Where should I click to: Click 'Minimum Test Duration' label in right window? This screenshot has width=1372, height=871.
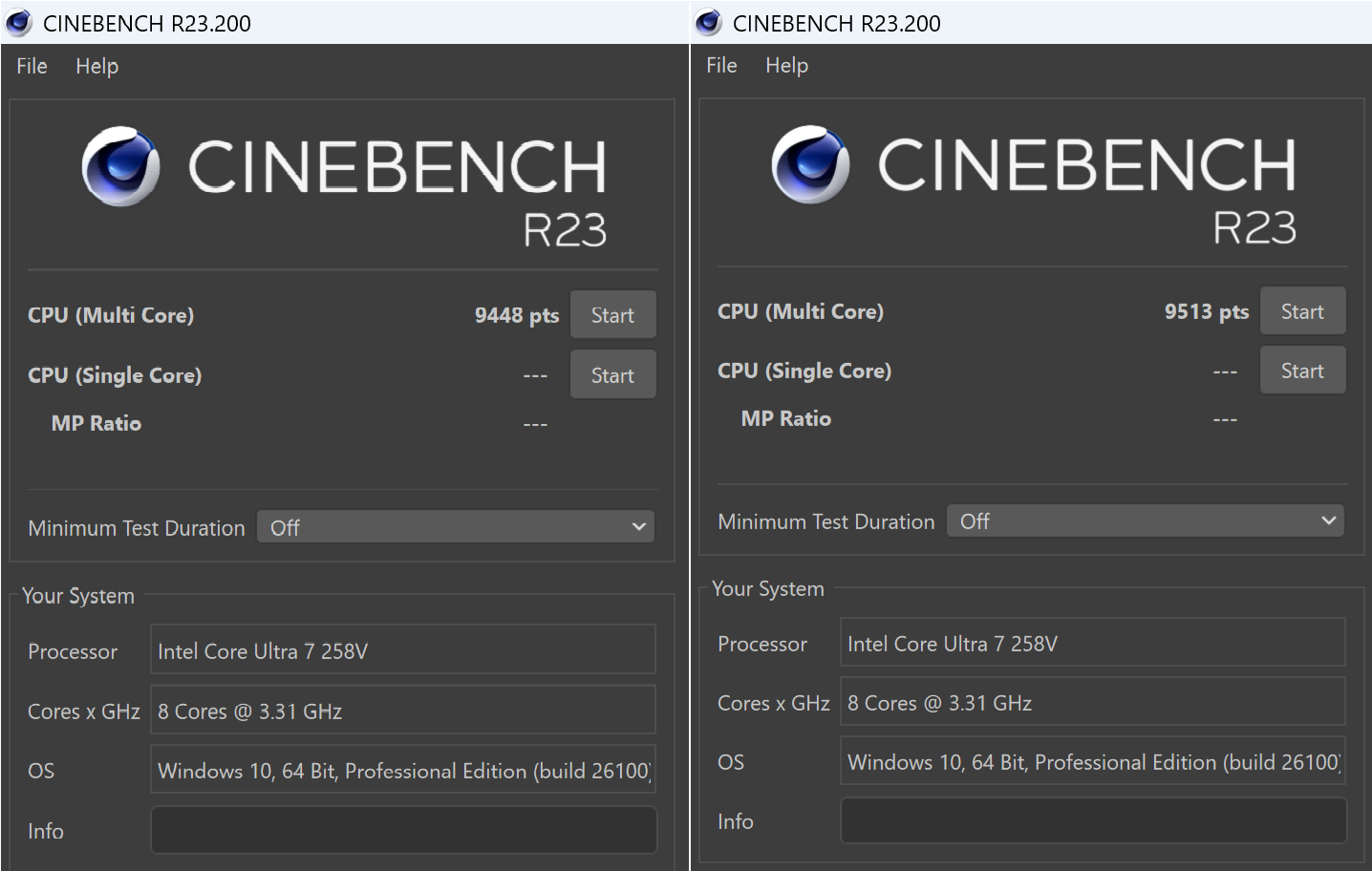click(826, 521)
